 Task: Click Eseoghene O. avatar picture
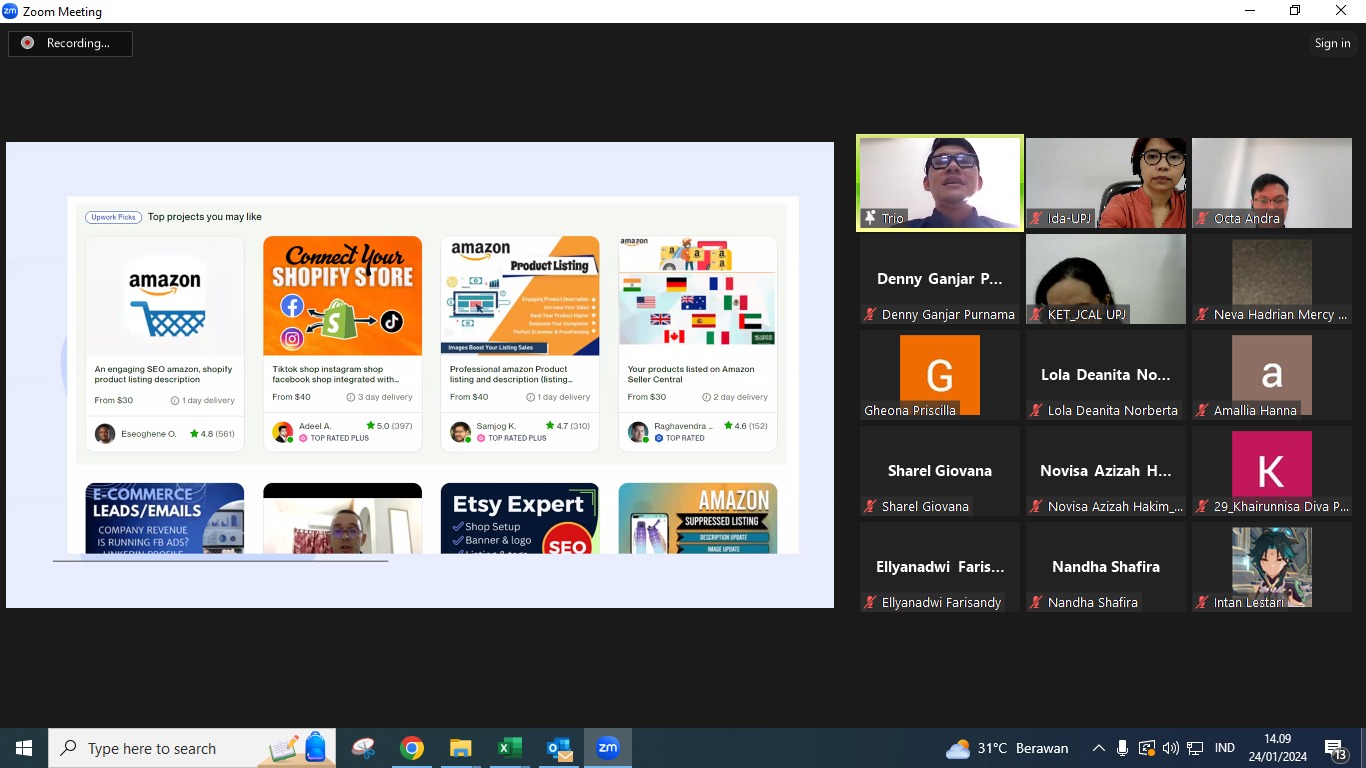[105, 433]
